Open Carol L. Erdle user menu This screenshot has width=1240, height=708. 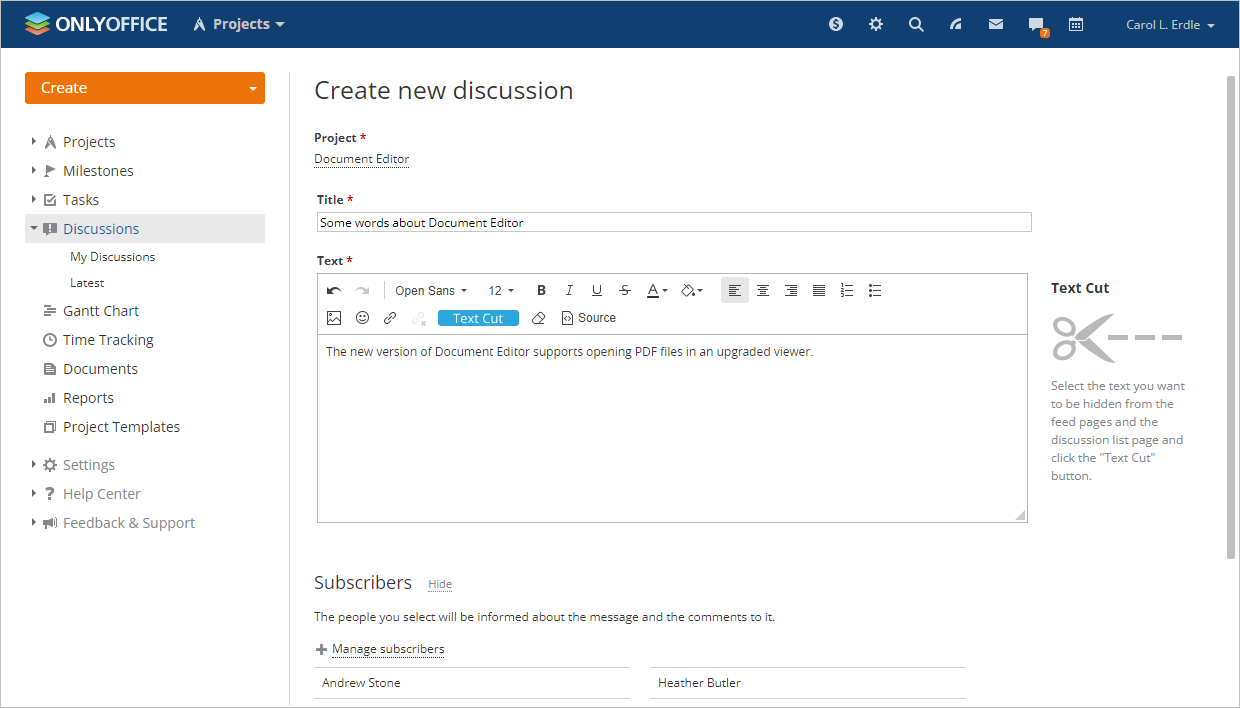click(x=1170, y=25)
